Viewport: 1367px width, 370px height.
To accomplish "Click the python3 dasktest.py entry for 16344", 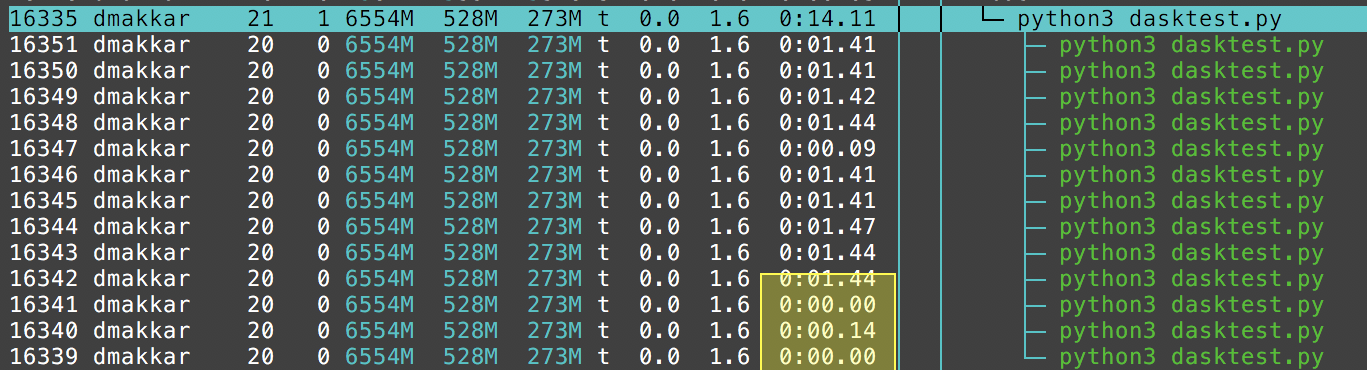I will pos(1191,227).
